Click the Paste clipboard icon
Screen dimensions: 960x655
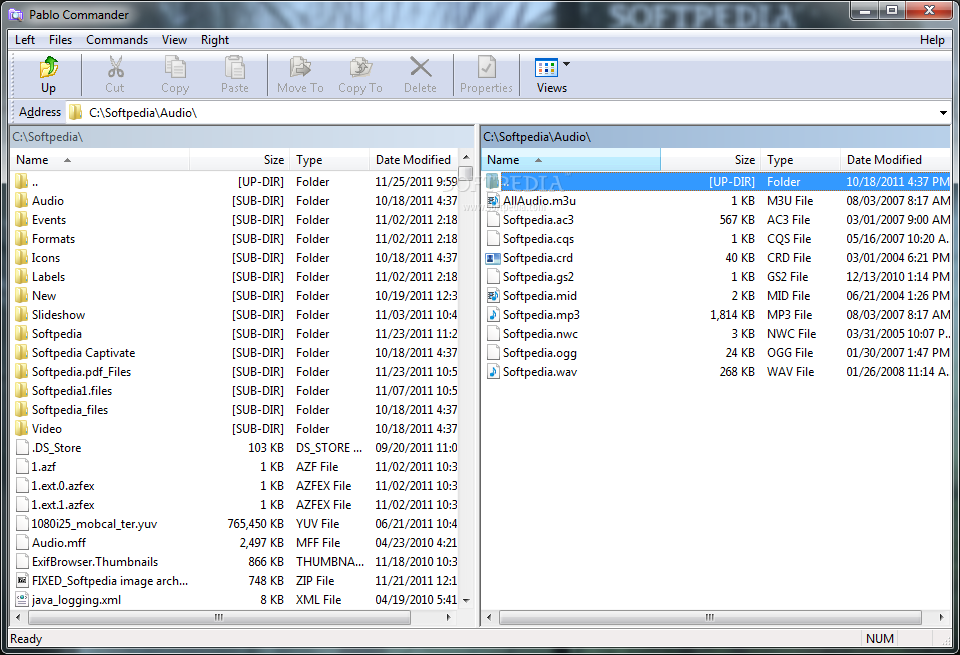click(x=234, y=67)
